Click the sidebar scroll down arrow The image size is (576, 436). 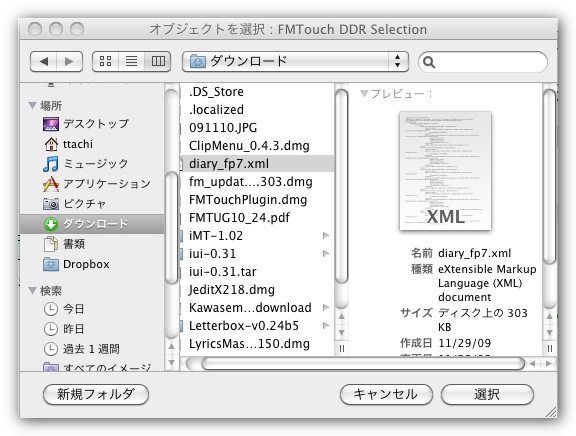[x=171, y=363]
